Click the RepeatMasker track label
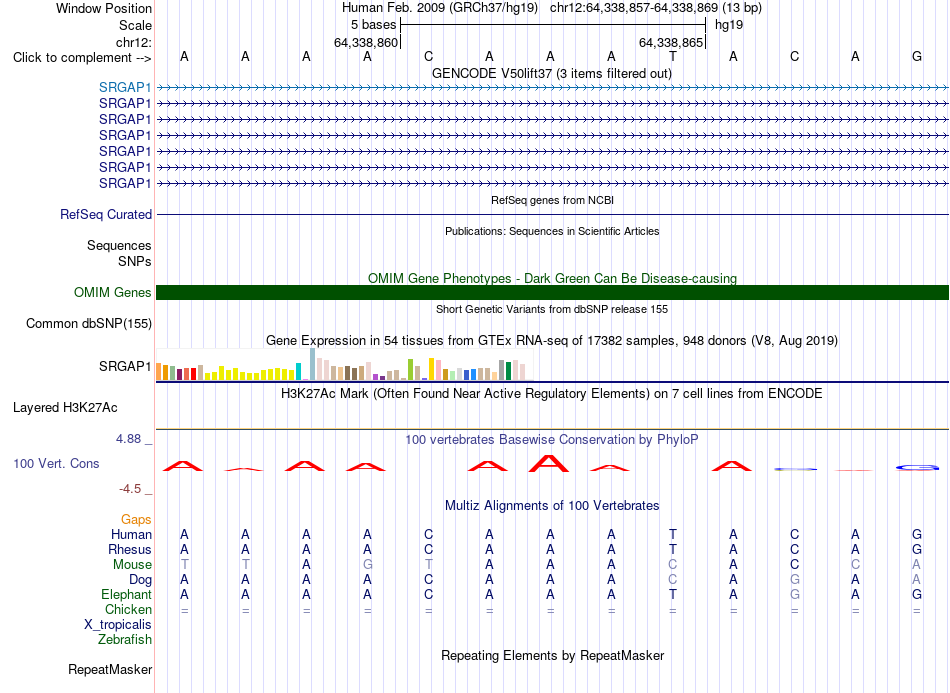 [x=110, y=669]
